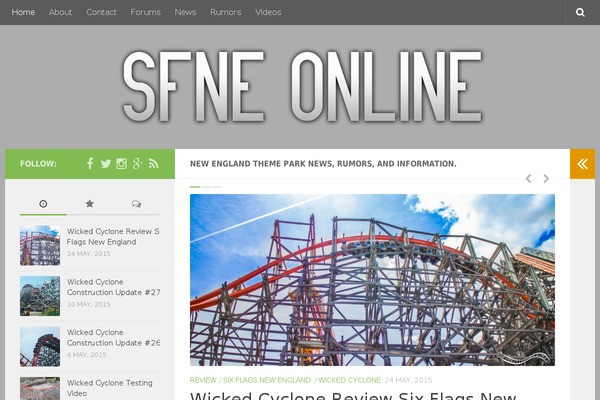
Task: Open Videos in navigation menu
Action: 268,12
